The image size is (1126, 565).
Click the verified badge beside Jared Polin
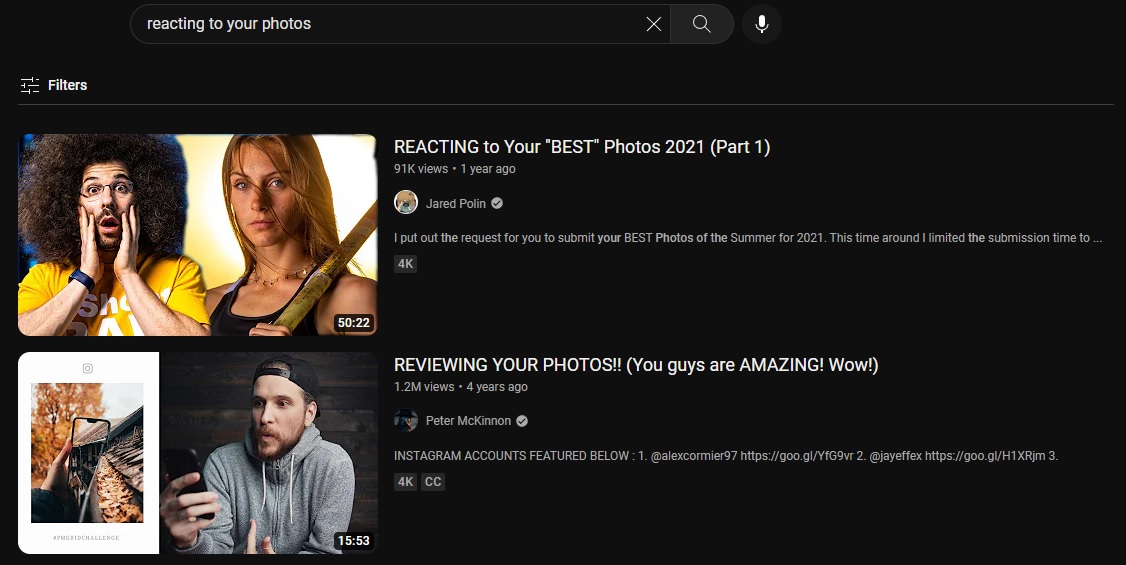click(497, 203)
